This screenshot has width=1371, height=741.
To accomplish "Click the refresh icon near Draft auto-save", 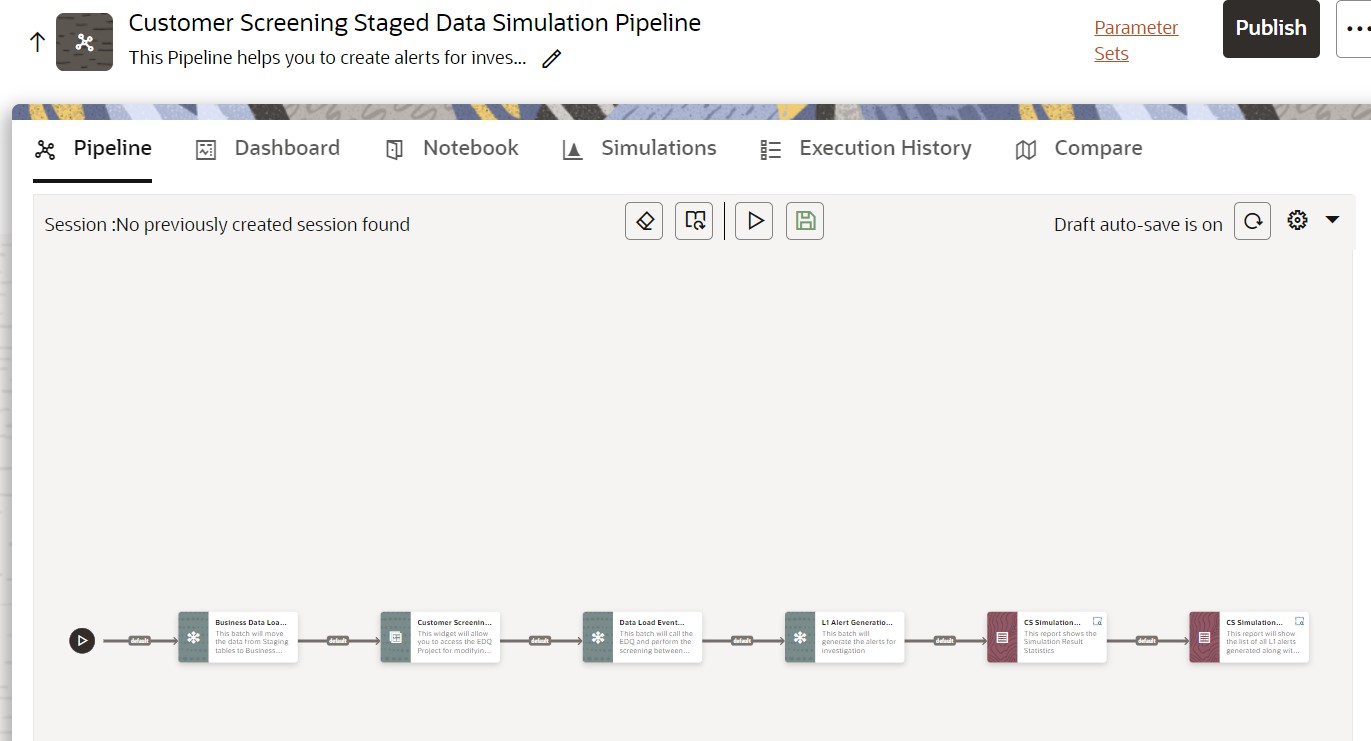I will (1252, 220).
